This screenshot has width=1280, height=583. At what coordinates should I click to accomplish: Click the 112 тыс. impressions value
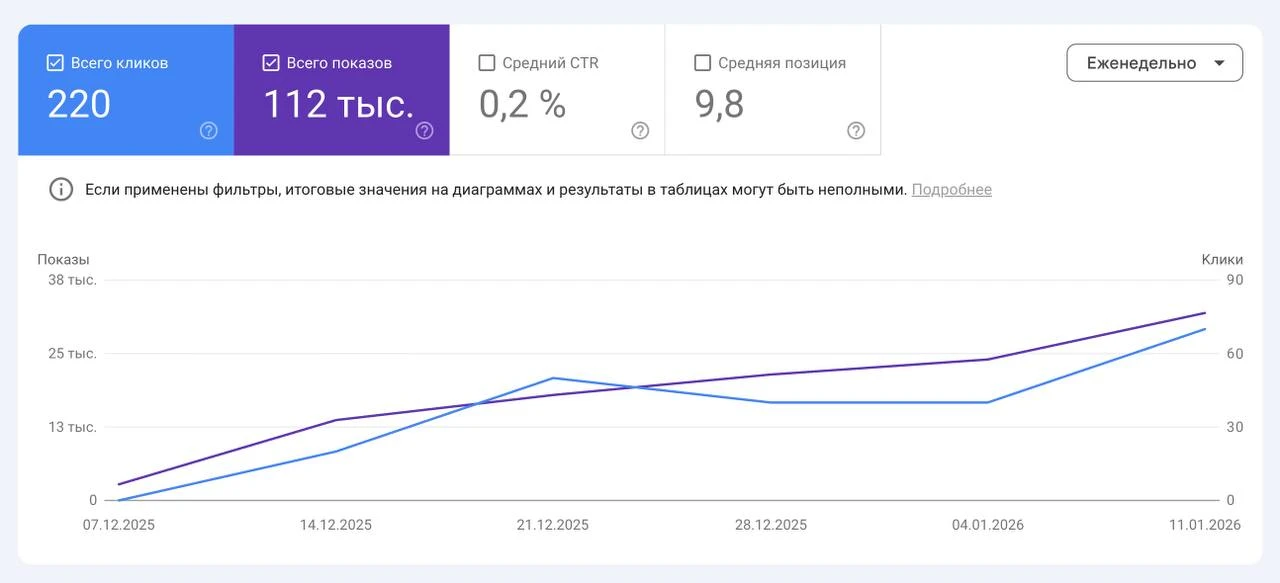pos(338,104)
